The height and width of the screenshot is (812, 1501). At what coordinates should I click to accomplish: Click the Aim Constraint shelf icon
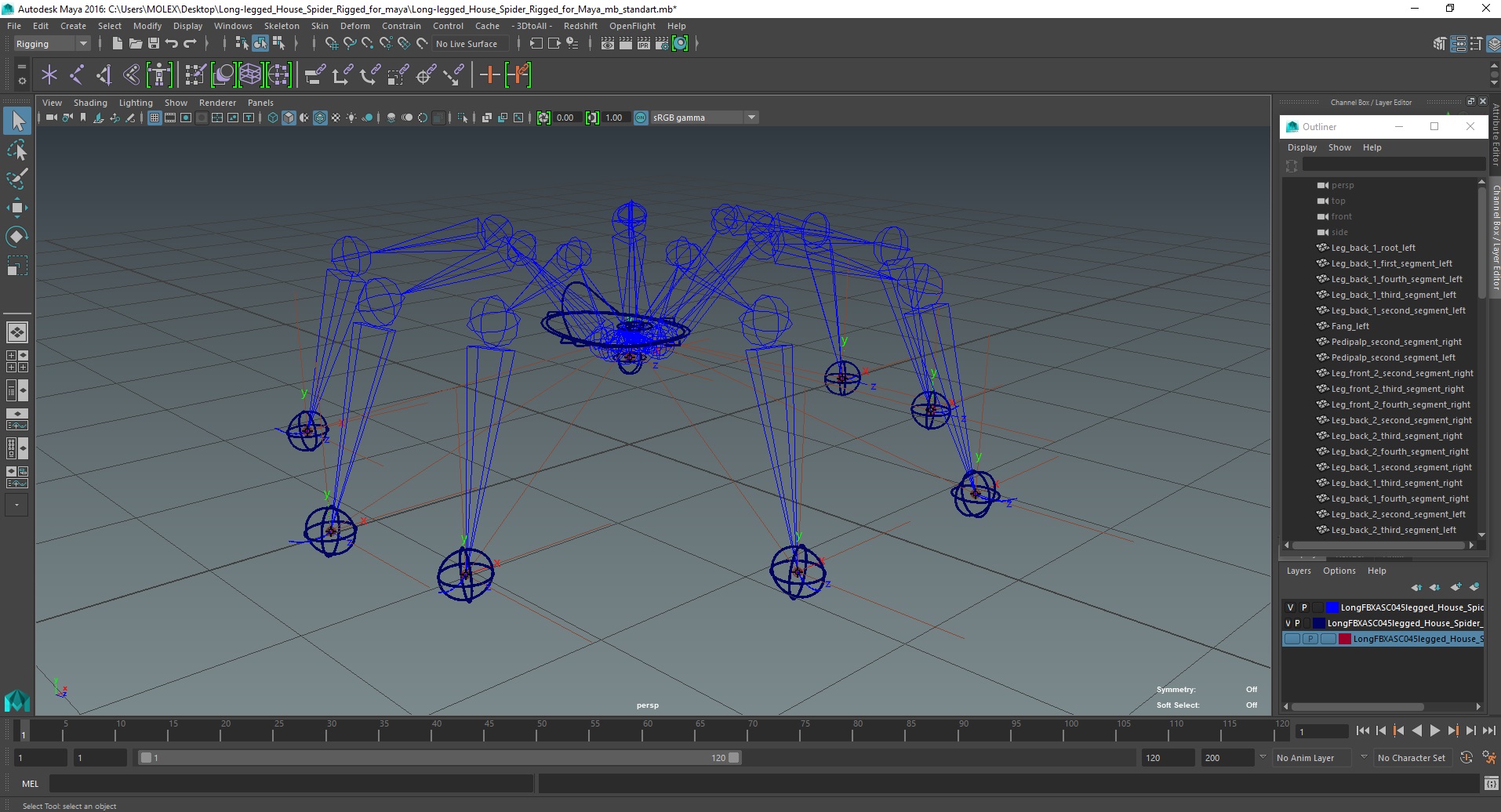coord(425,75)
